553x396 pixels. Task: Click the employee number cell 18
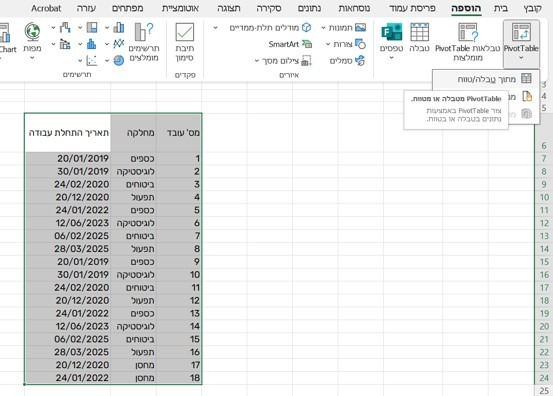[179, 378]
